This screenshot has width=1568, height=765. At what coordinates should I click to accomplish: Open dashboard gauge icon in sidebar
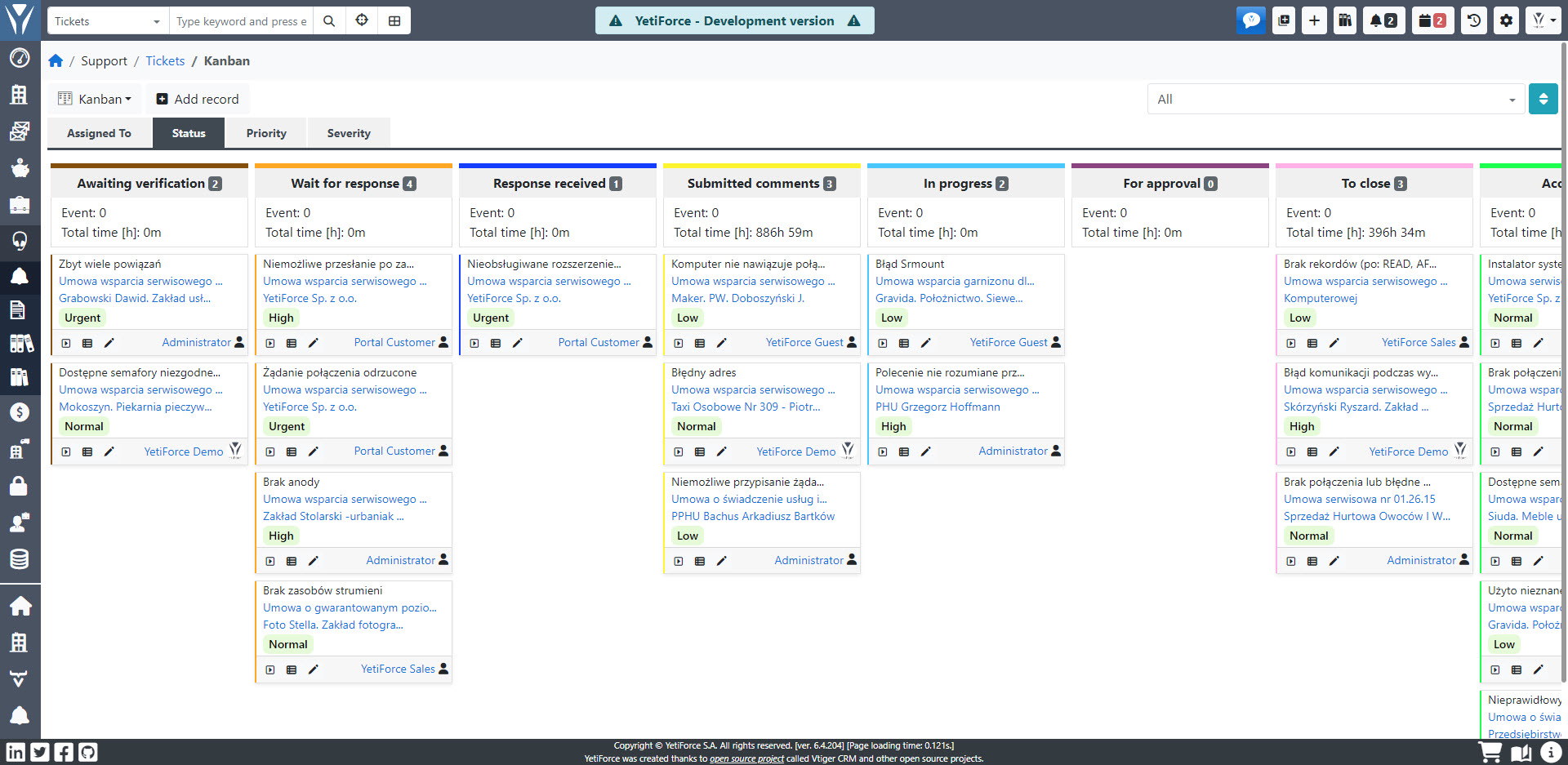click(20, 58)
